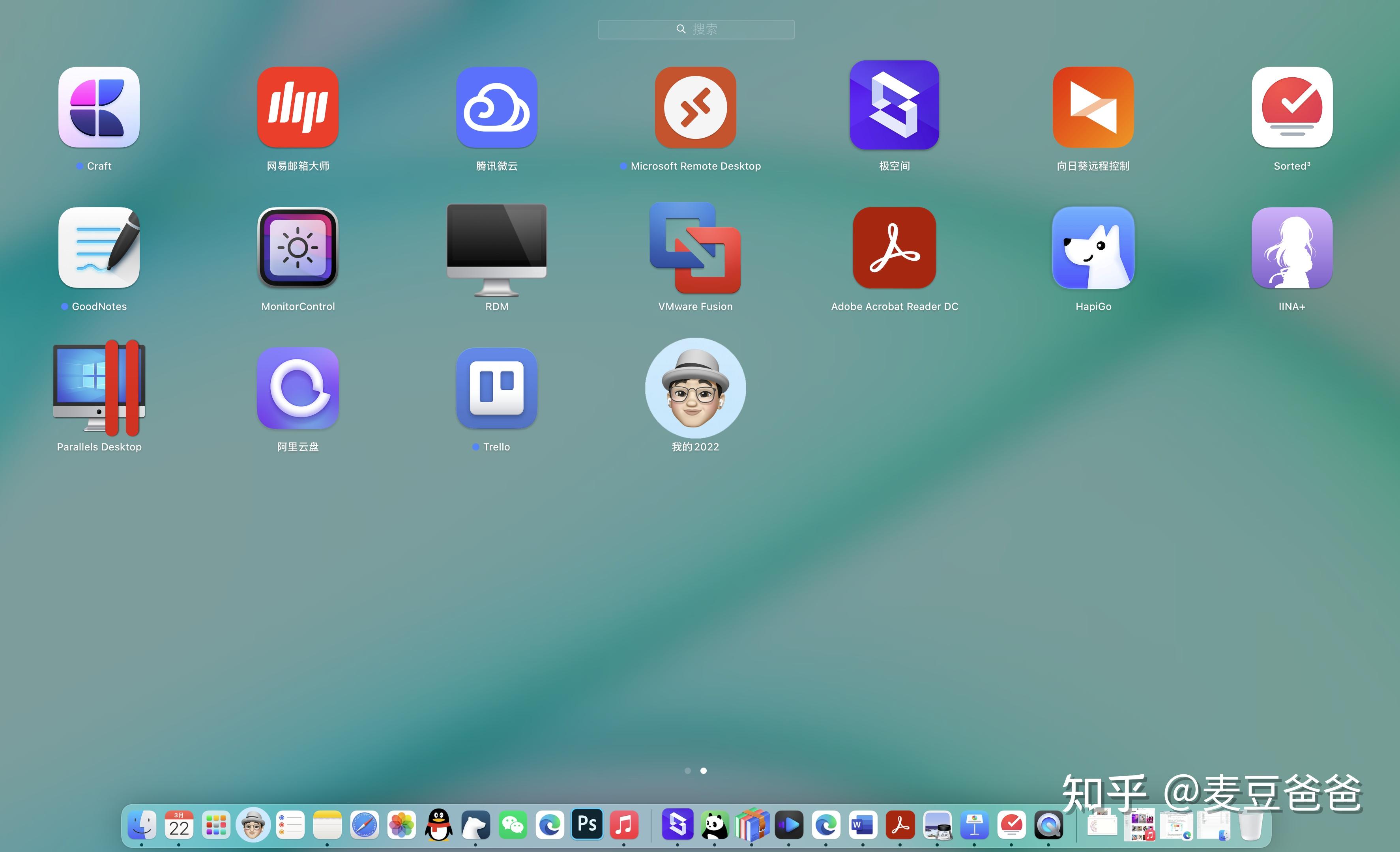Open the 我的 2022 memoji item

pyautogui.click(x=695, y=388)
